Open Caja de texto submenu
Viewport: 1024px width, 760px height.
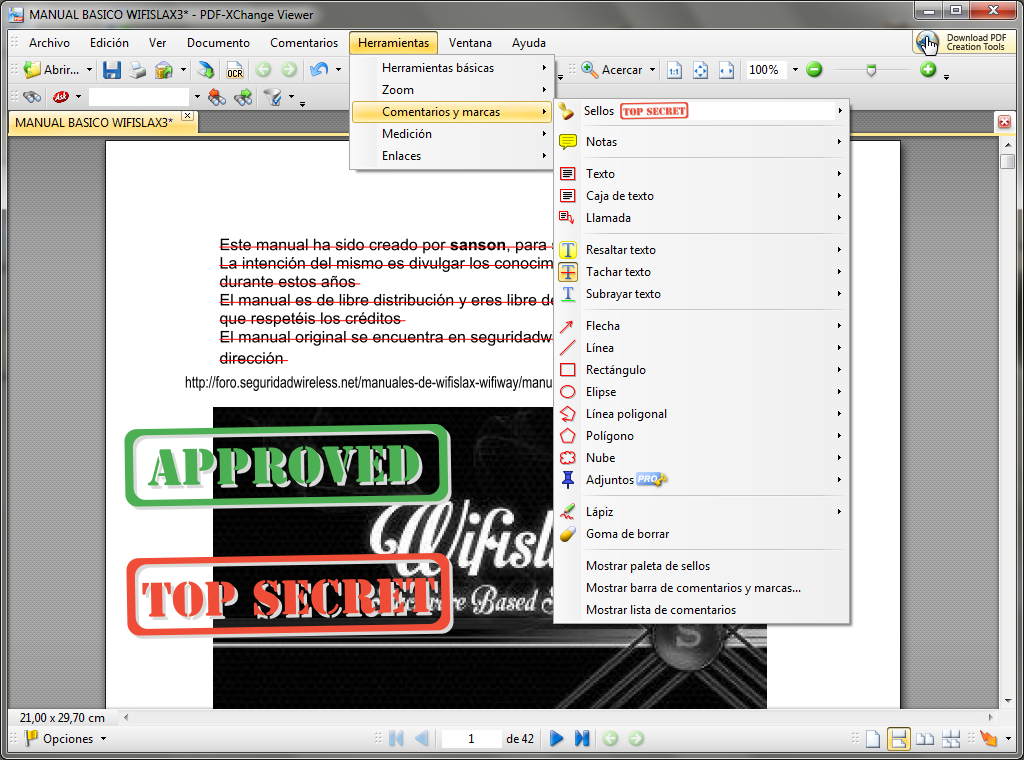(701, 196)
